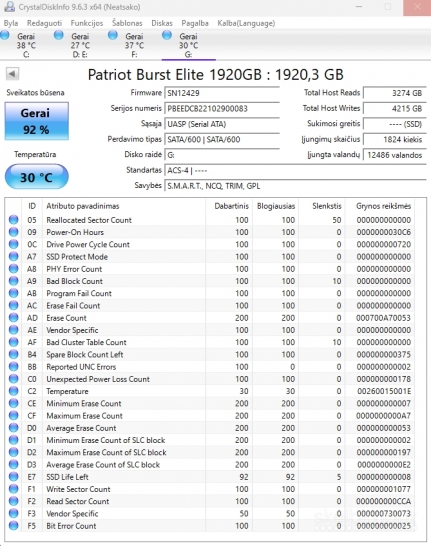Click status icon for Drive Power Cycle Count
431x546 pixels.
click(x=14, y=244)
